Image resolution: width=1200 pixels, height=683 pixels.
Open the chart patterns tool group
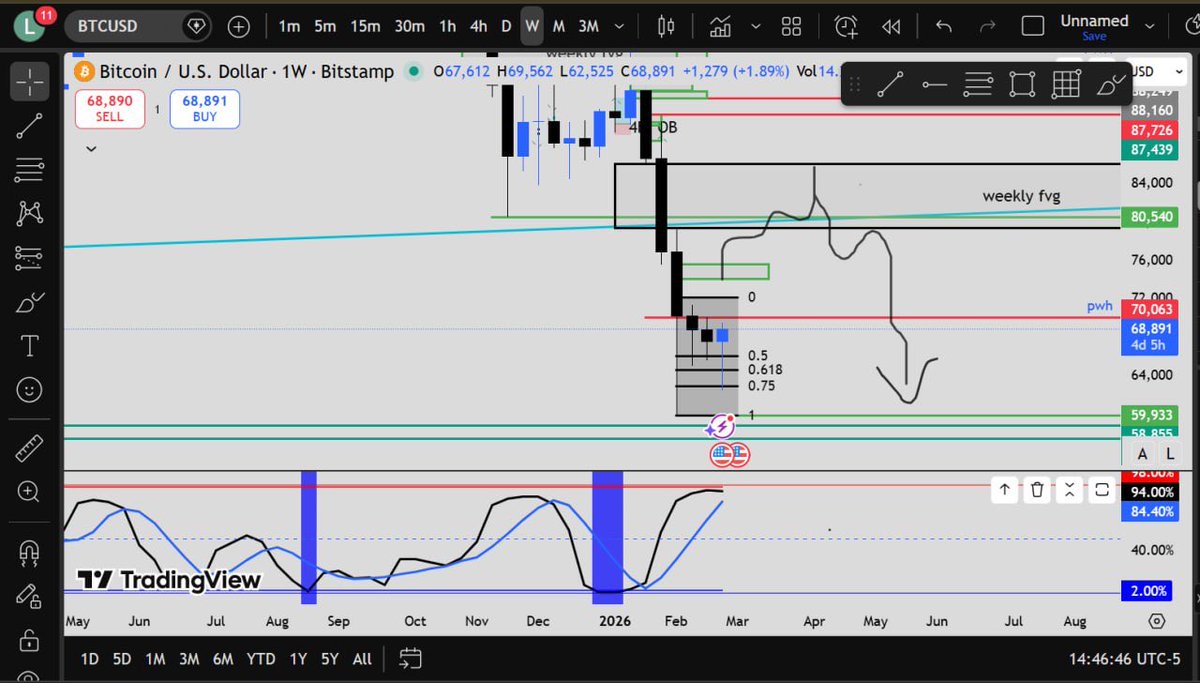29,213
